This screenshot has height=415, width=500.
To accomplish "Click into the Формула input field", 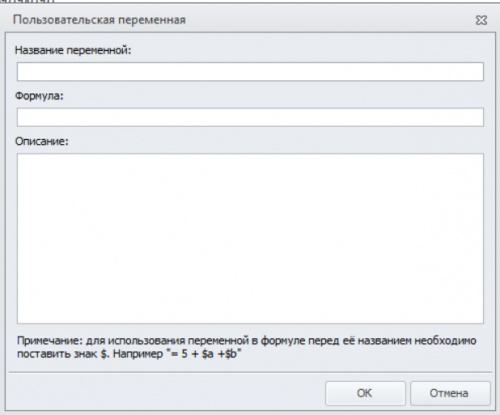I will pyautogui.click(x=250, y=117).
